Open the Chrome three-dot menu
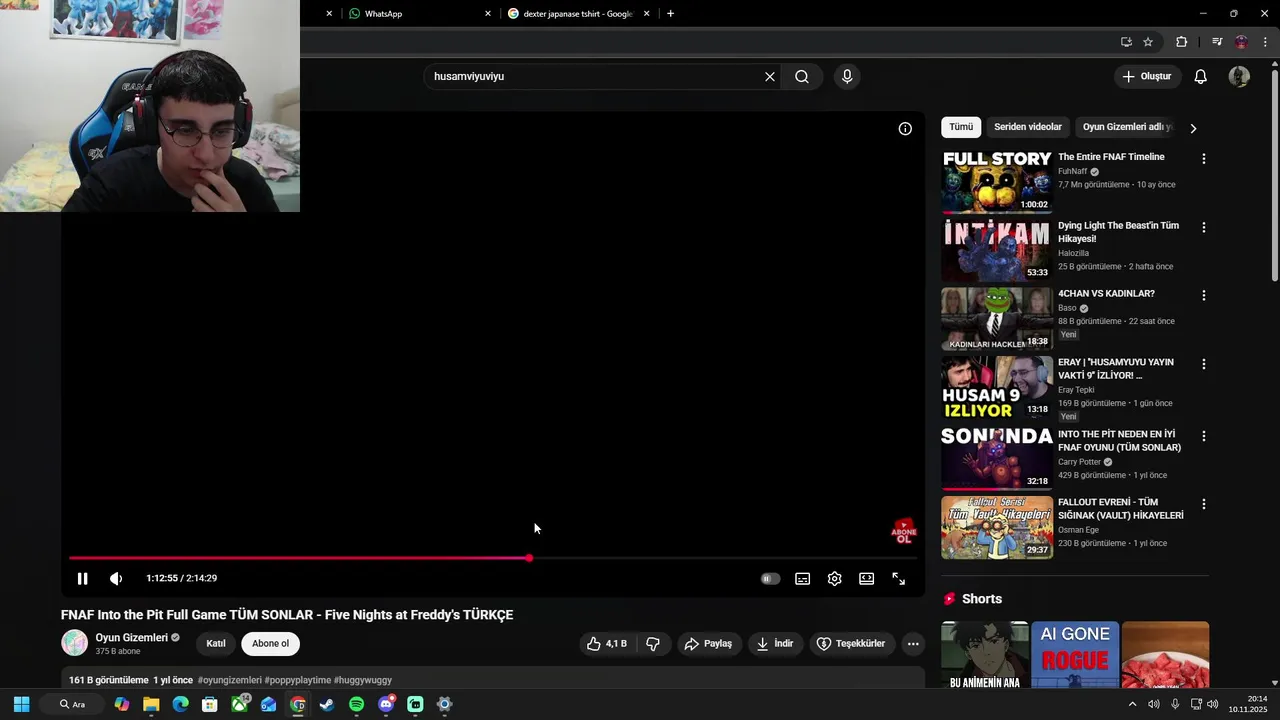Screen dimensions: 1280x720 (x=1265, y=42)
